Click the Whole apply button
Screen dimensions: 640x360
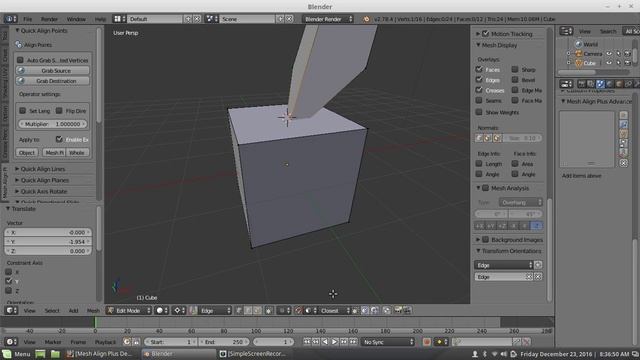coord(77,153)
